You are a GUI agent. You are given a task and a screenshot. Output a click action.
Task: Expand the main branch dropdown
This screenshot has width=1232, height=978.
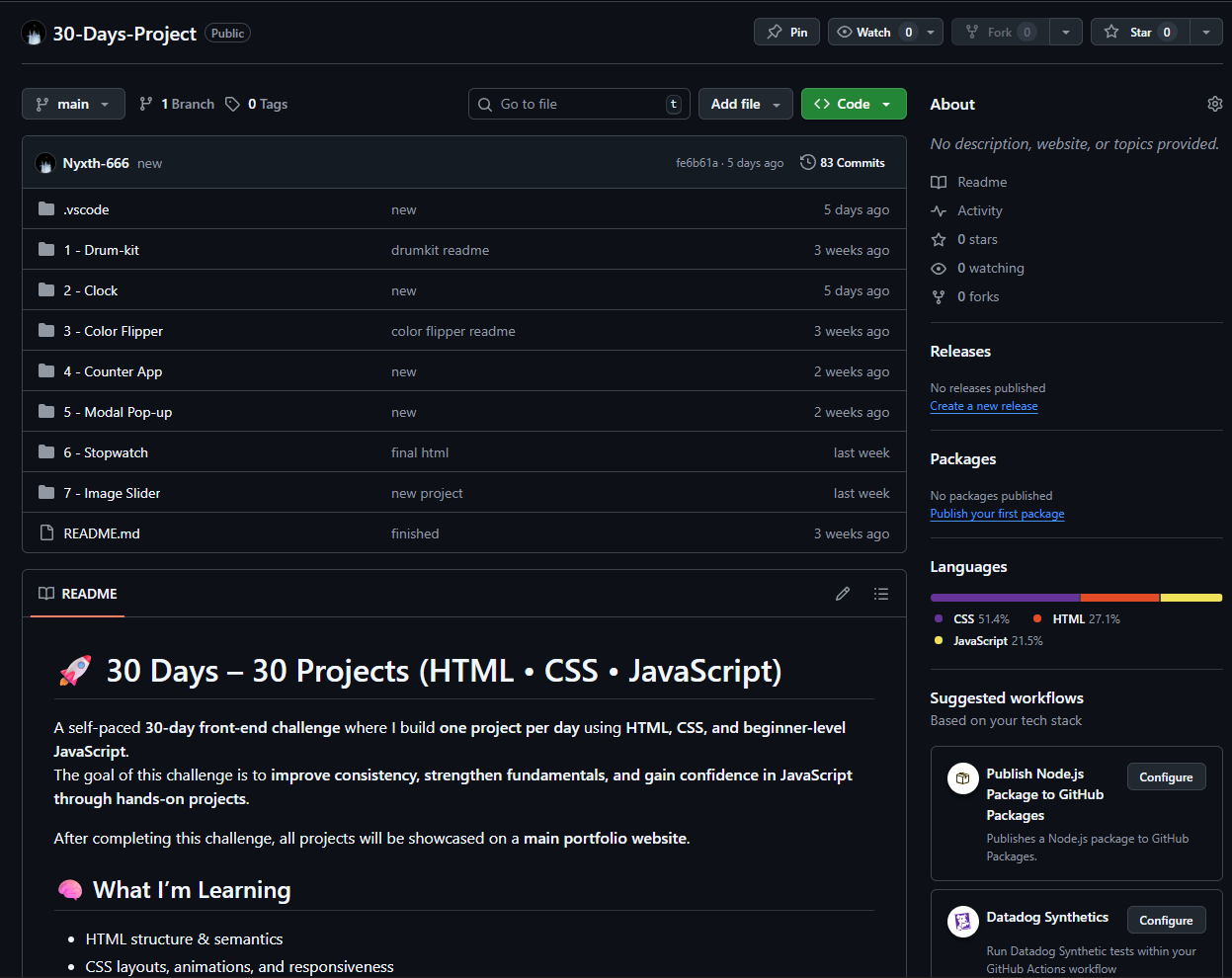click(73, 104)
